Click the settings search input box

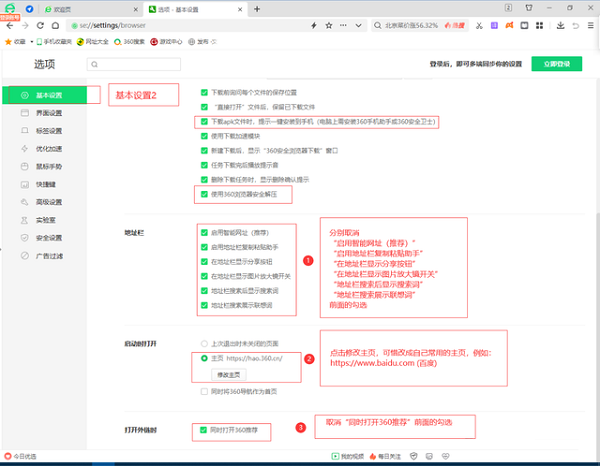coord(134,64)
